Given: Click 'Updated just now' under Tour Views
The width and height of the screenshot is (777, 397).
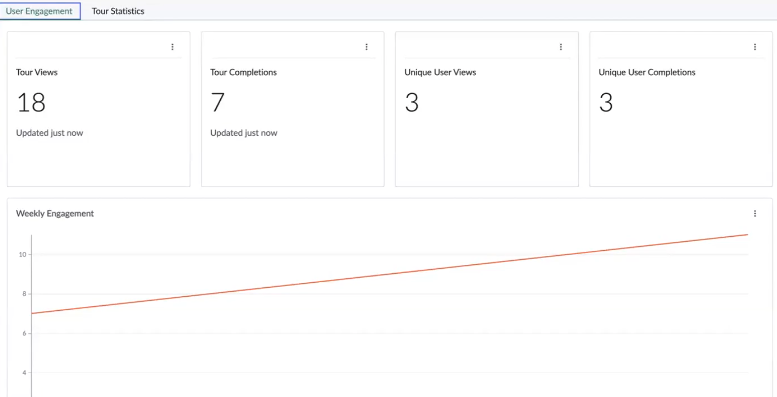Looking at the screenshot, I should tap(50, 133).
